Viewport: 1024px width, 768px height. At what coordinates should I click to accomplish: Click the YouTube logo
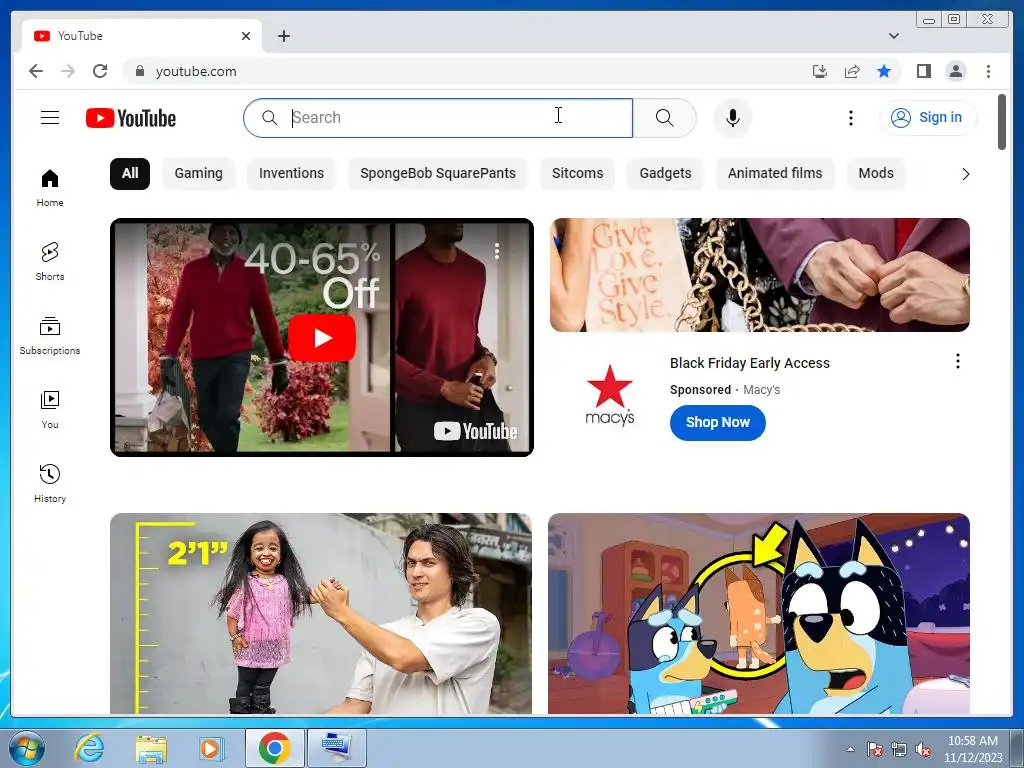point(131,118)
